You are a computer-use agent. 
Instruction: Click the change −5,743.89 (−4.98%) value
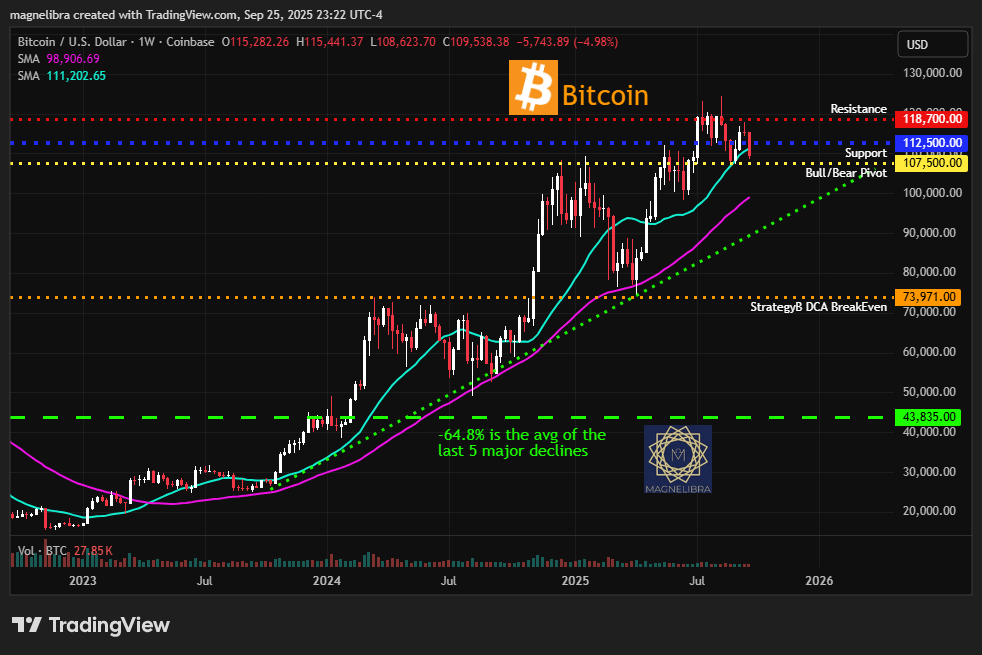pyautogui.click(x=567, y=42)
